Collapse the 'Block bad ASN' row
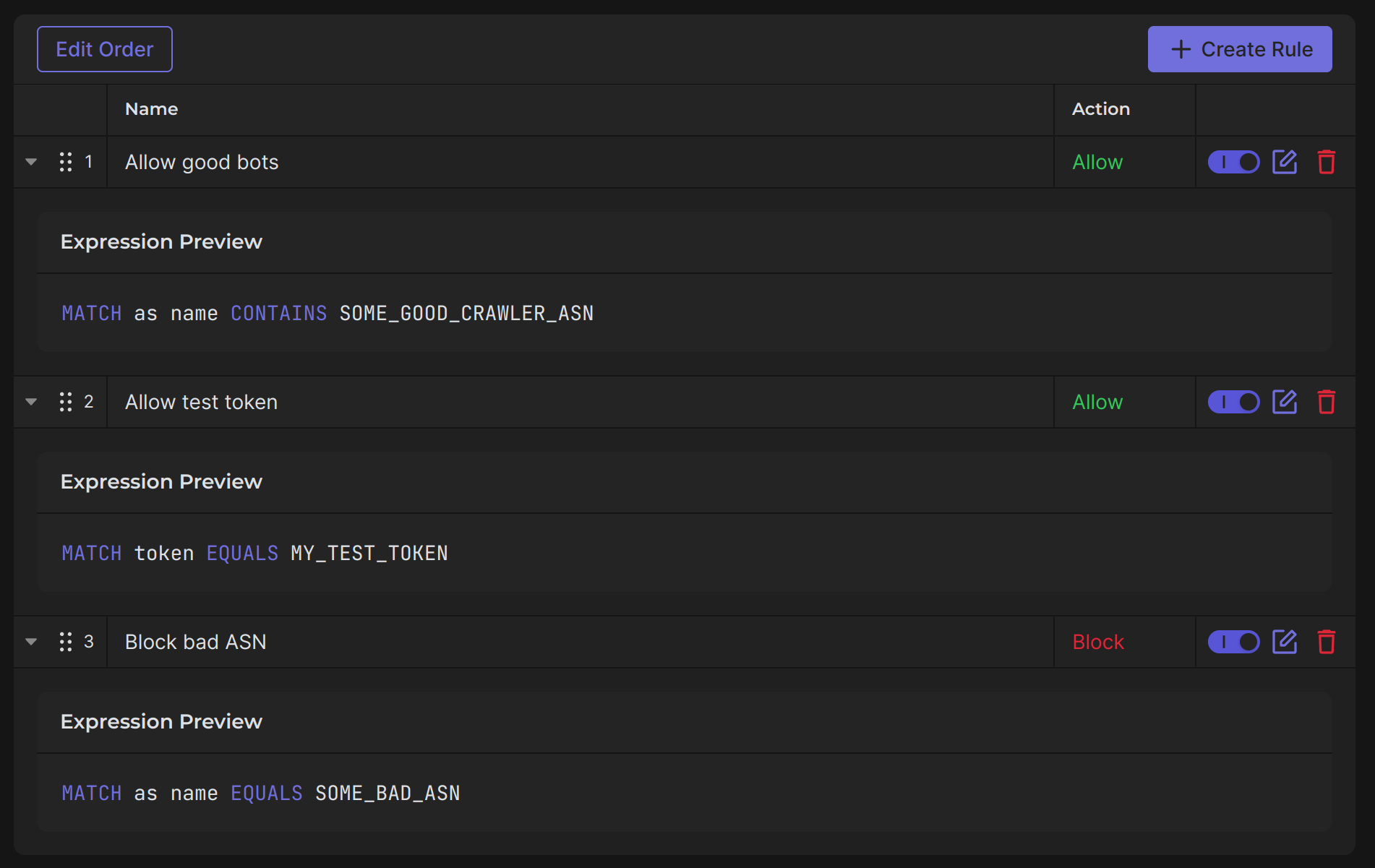This screenshot has width=1375, height=868. pyautogui.click(x=31, y=642)
